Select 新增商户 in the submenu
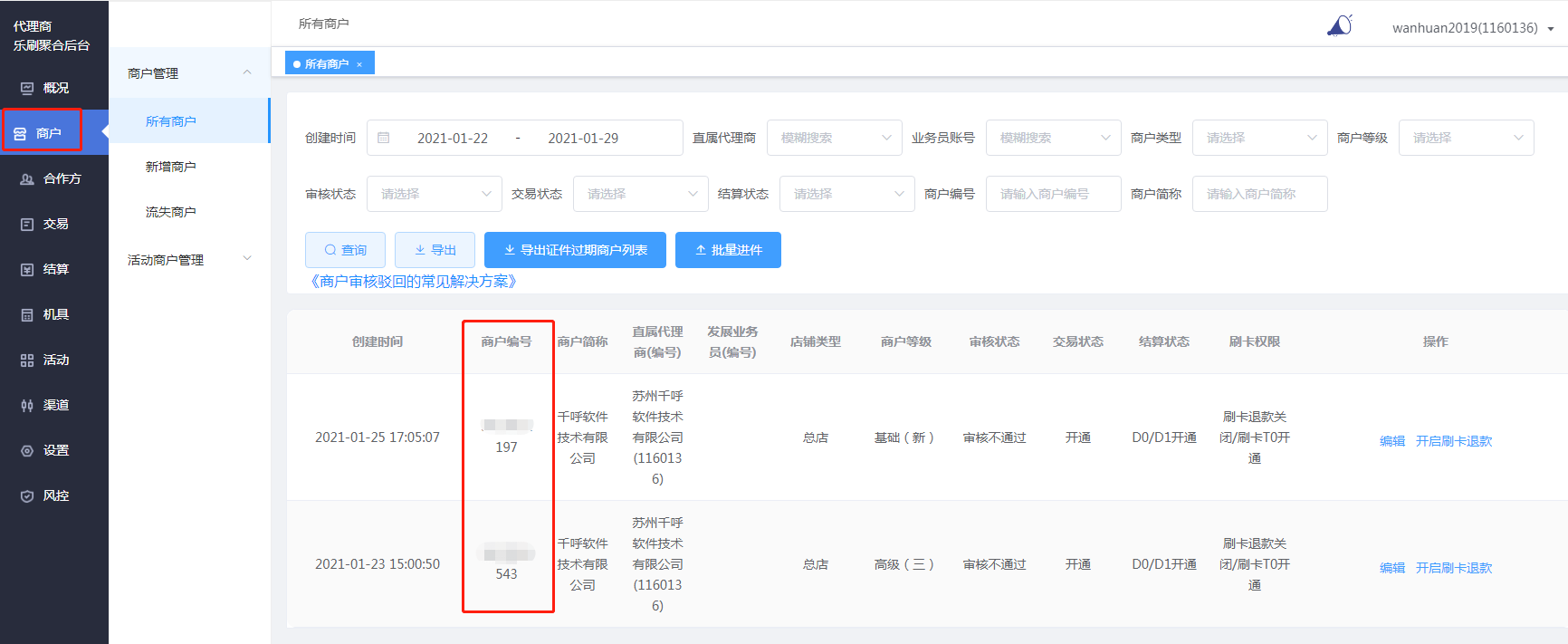 click(x=189, y=167)
